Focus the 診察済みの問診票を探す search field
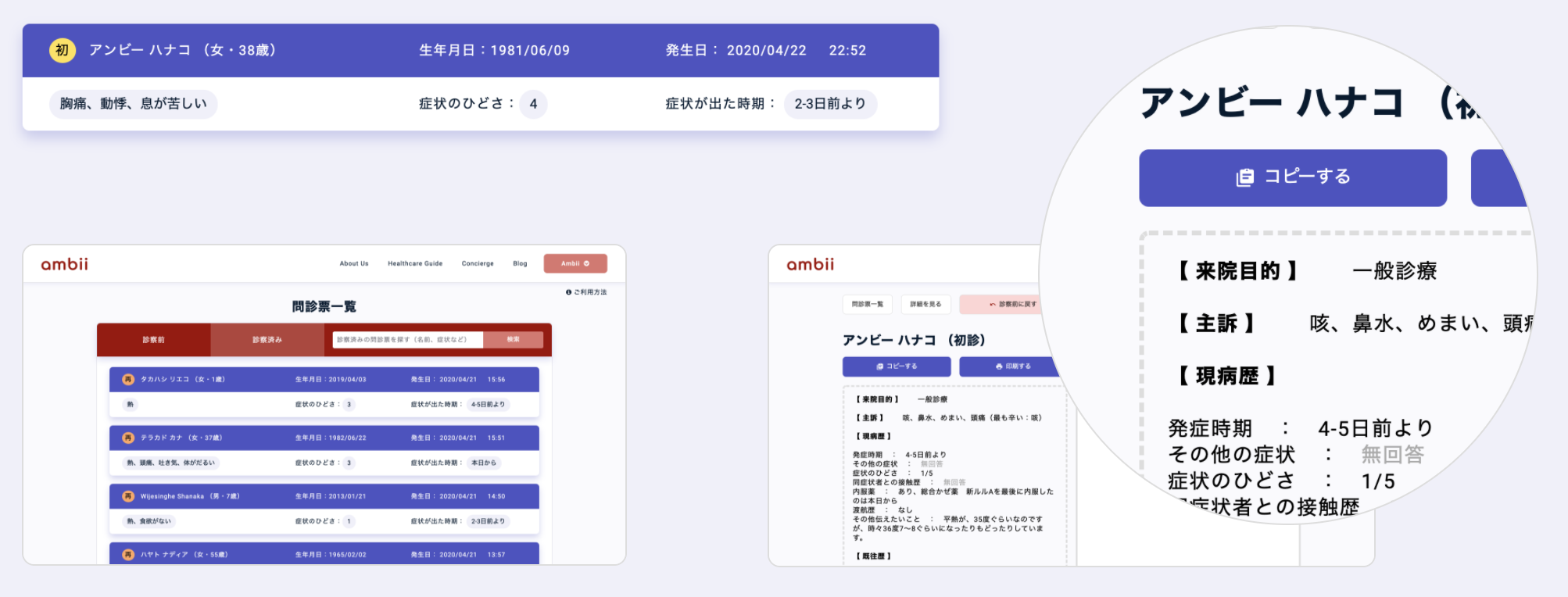The image size is (1568, 597). [406, 340]
